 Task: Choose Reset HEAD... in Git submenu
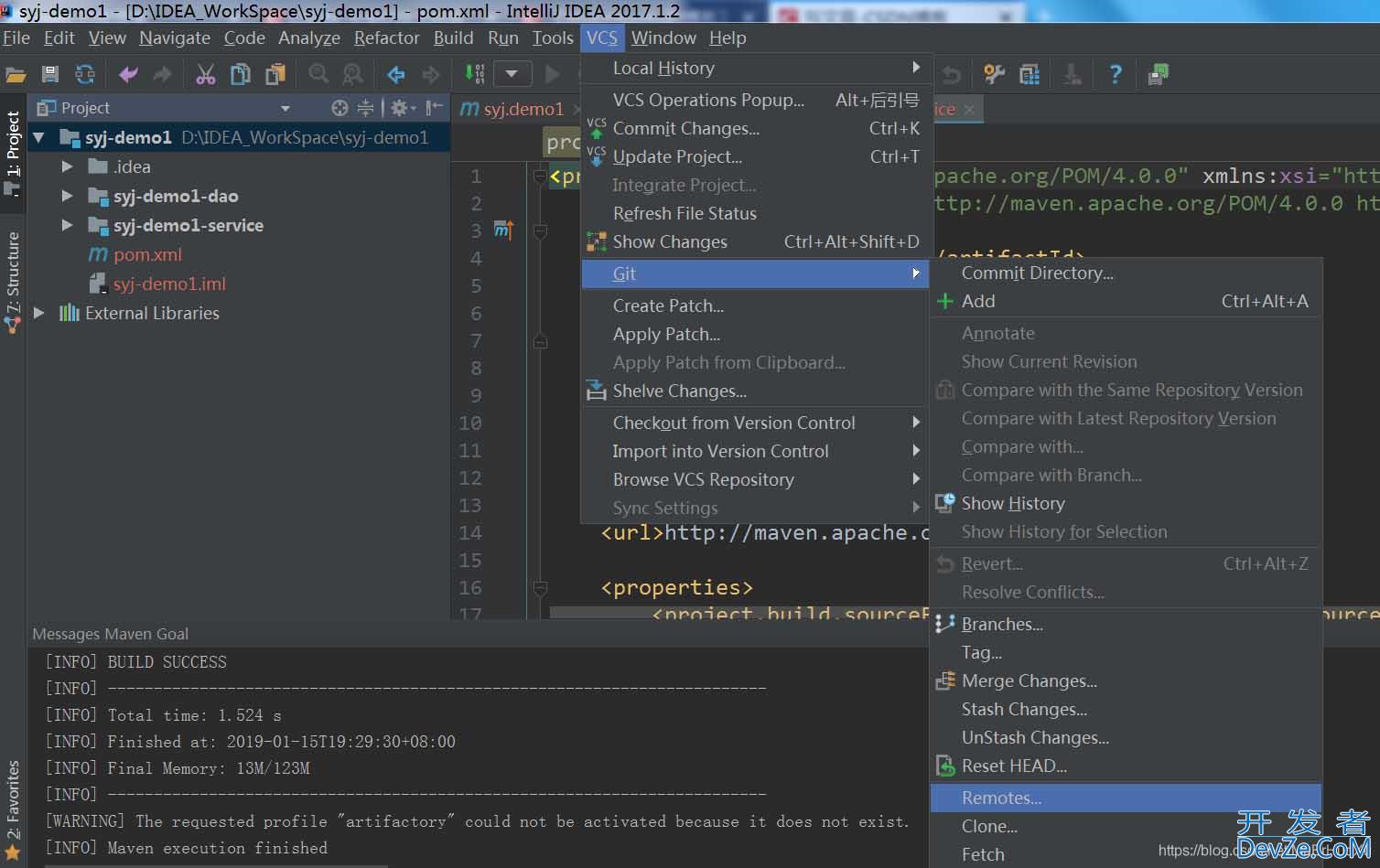(x=1126, y=766)
